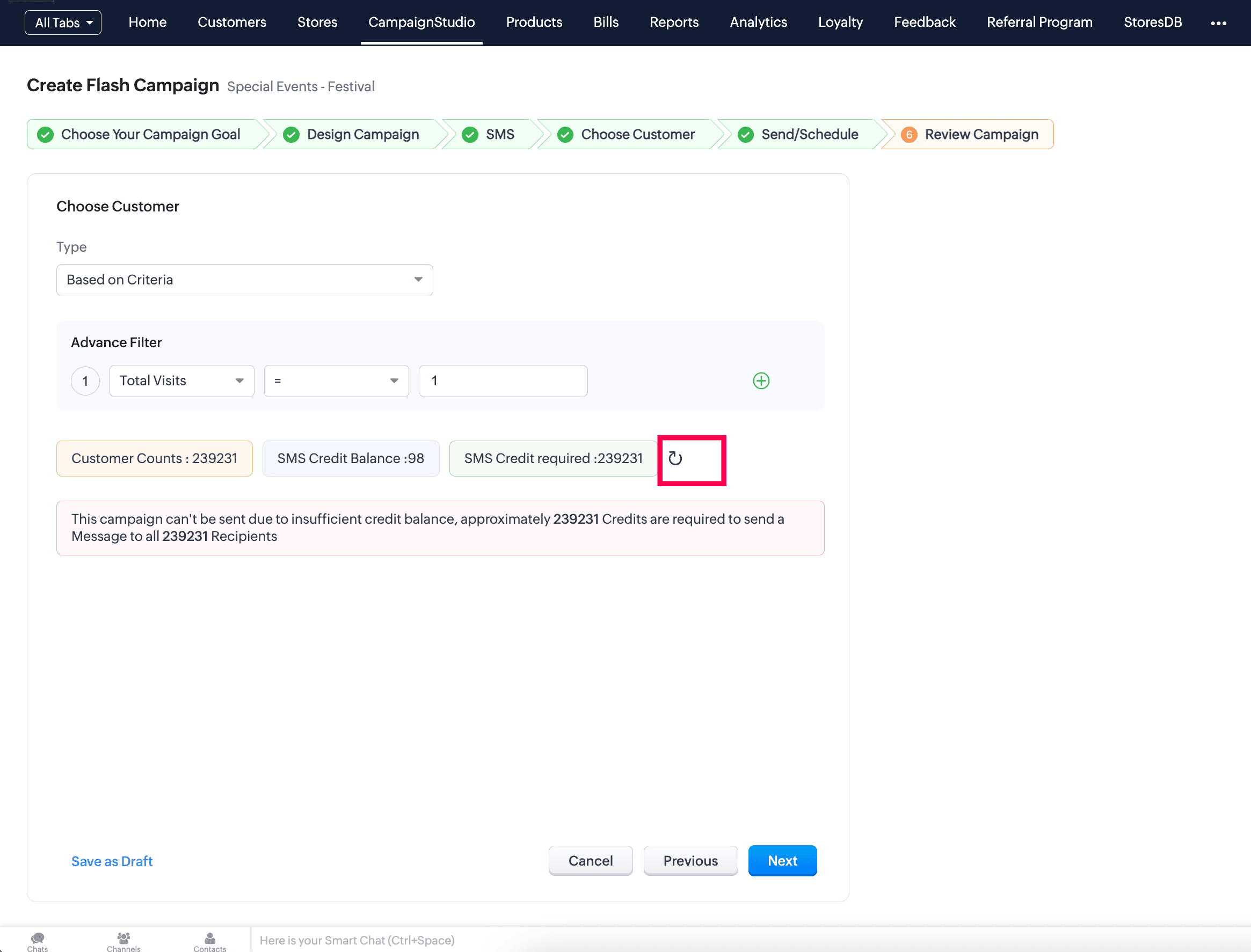
Task: Open the StoresDB tab
Action: [x=1152, y=22]
